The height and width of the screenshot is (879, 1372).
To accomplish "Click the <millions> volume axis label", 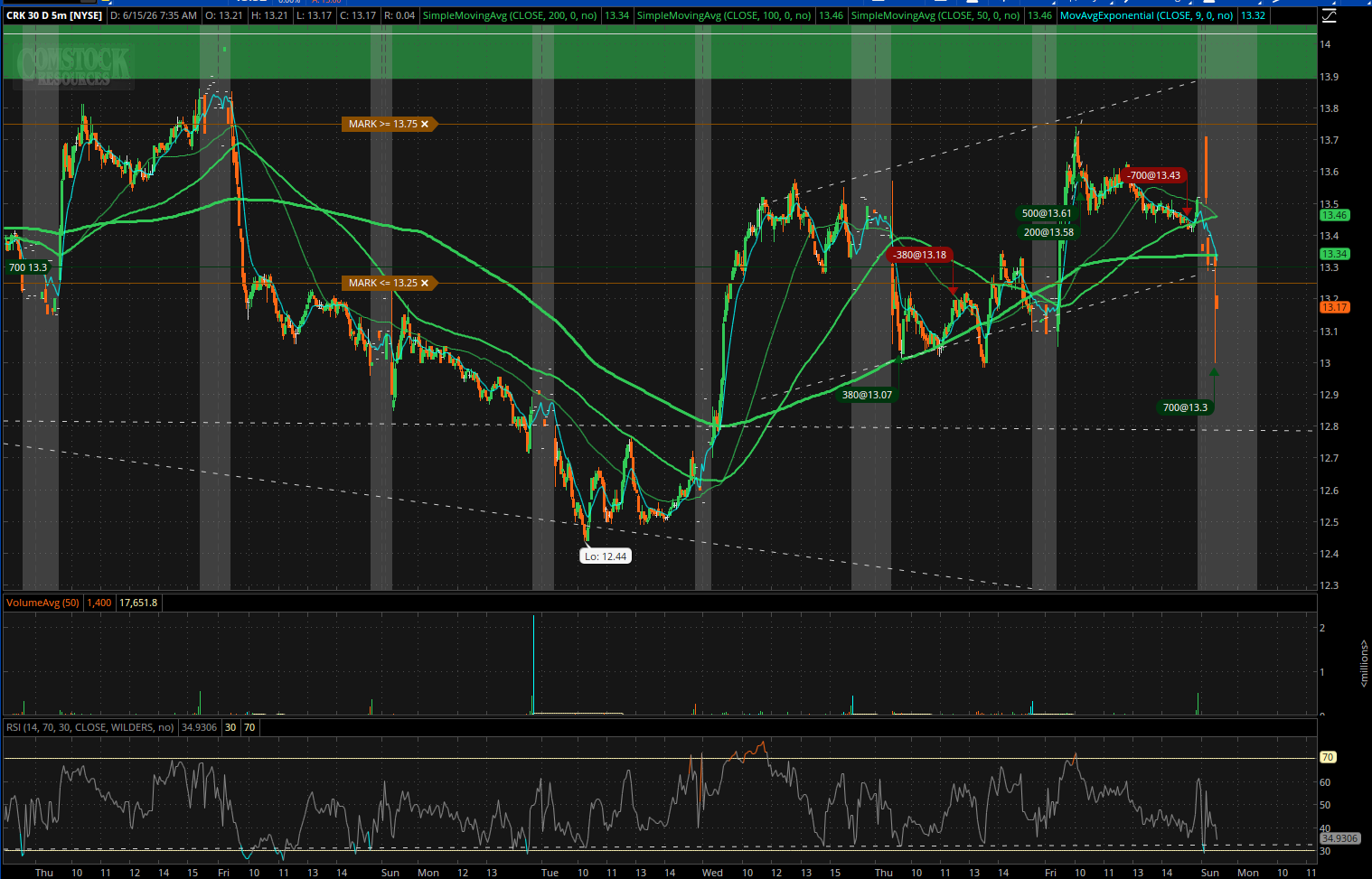I will pos(1364,663).
